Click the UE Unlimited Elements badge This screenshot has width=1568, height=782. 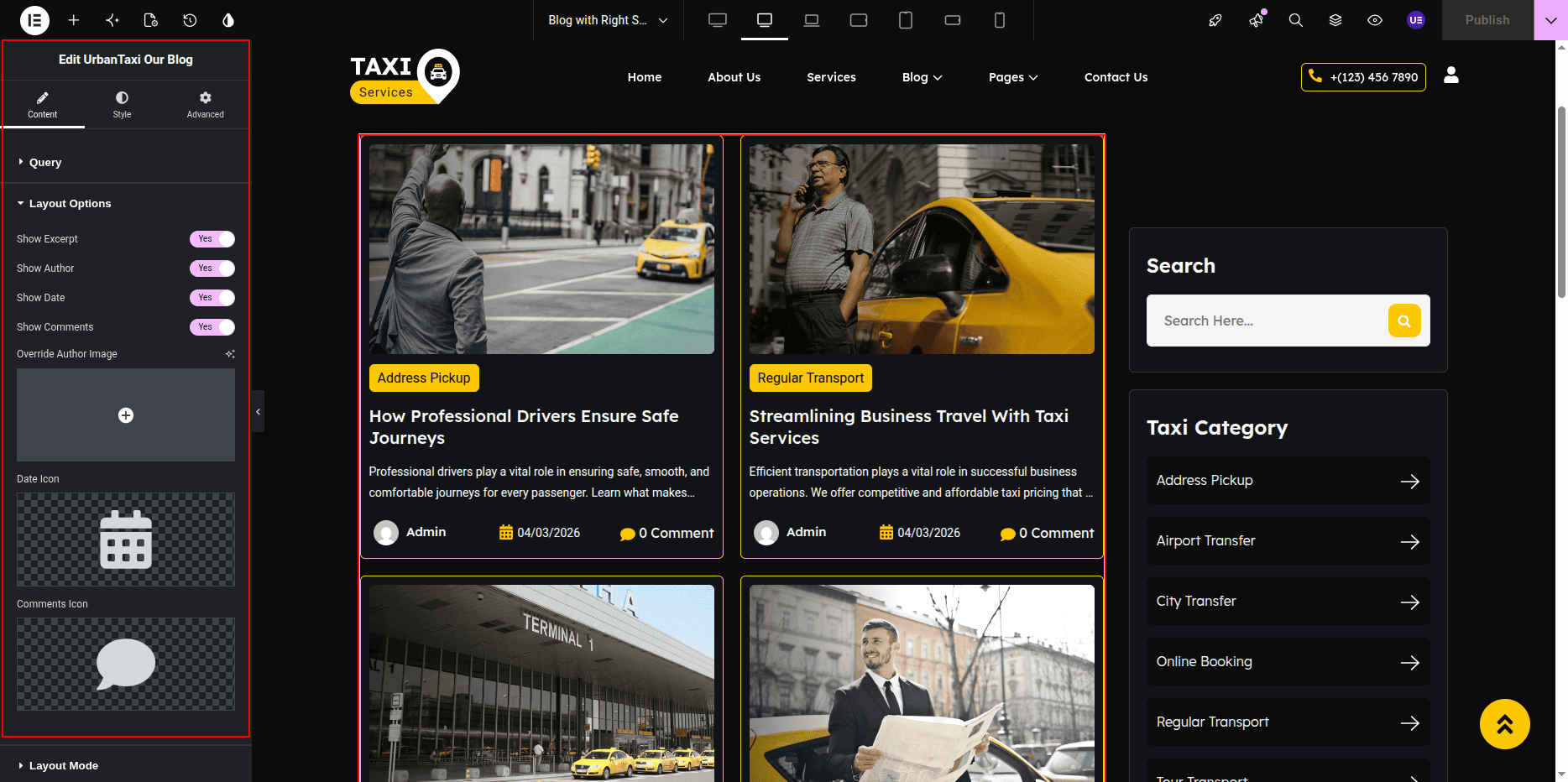pos(1416,20)
